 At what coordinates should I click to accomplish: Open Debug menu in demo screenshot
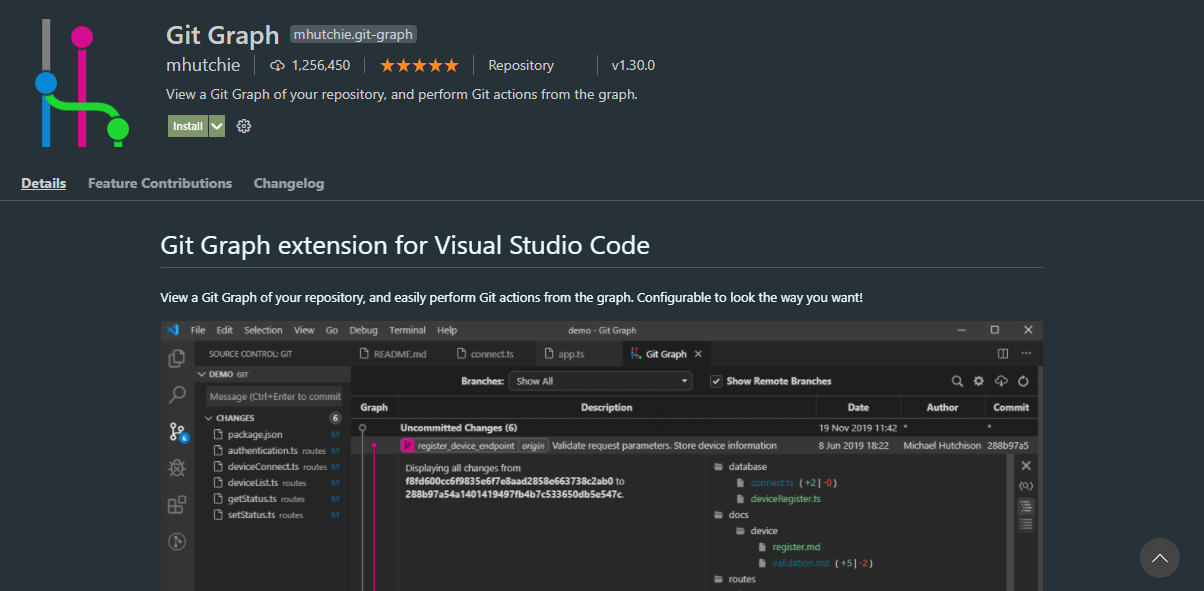pos(364,330)
